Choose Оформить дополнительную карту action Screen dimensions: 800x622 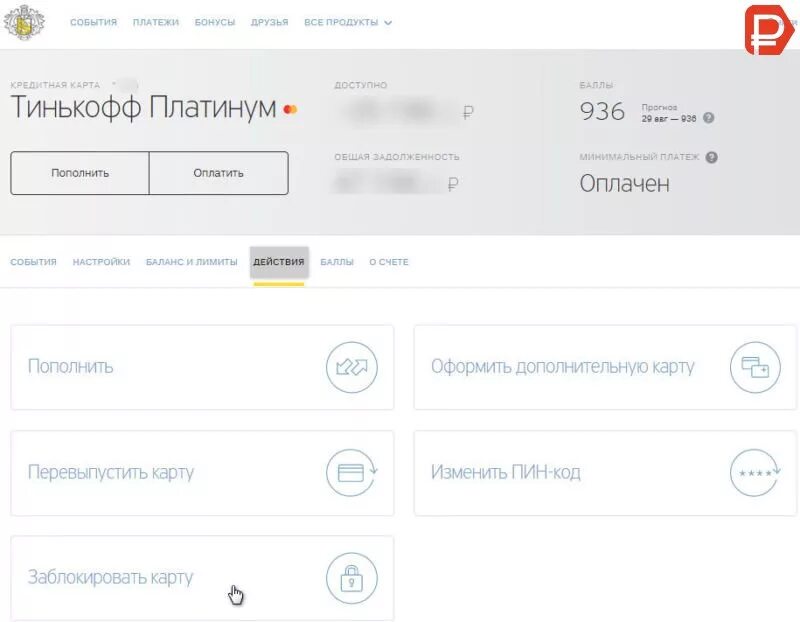605,367
